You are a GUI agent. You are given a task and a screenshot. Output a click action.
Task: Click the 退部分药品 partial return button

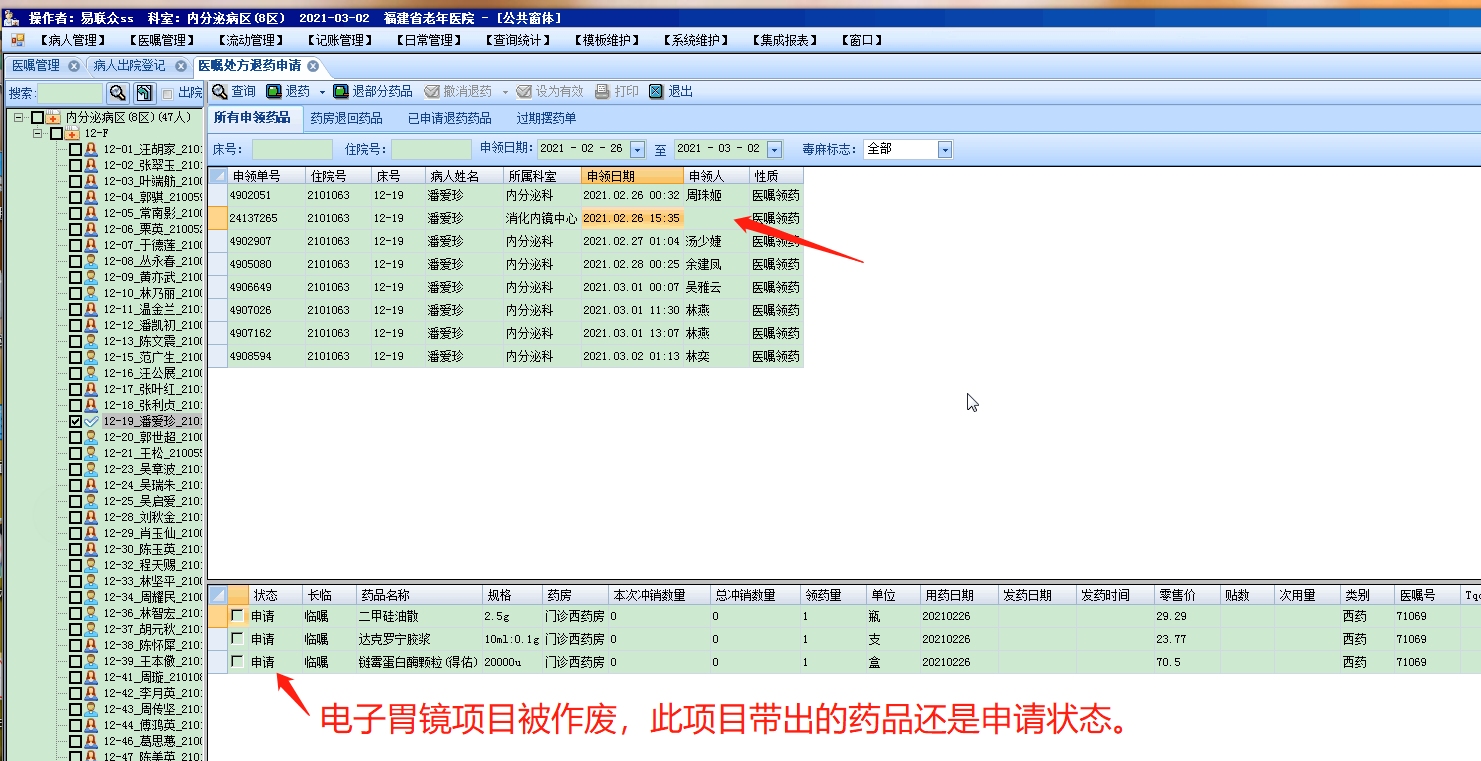click(x=373, y=91)
